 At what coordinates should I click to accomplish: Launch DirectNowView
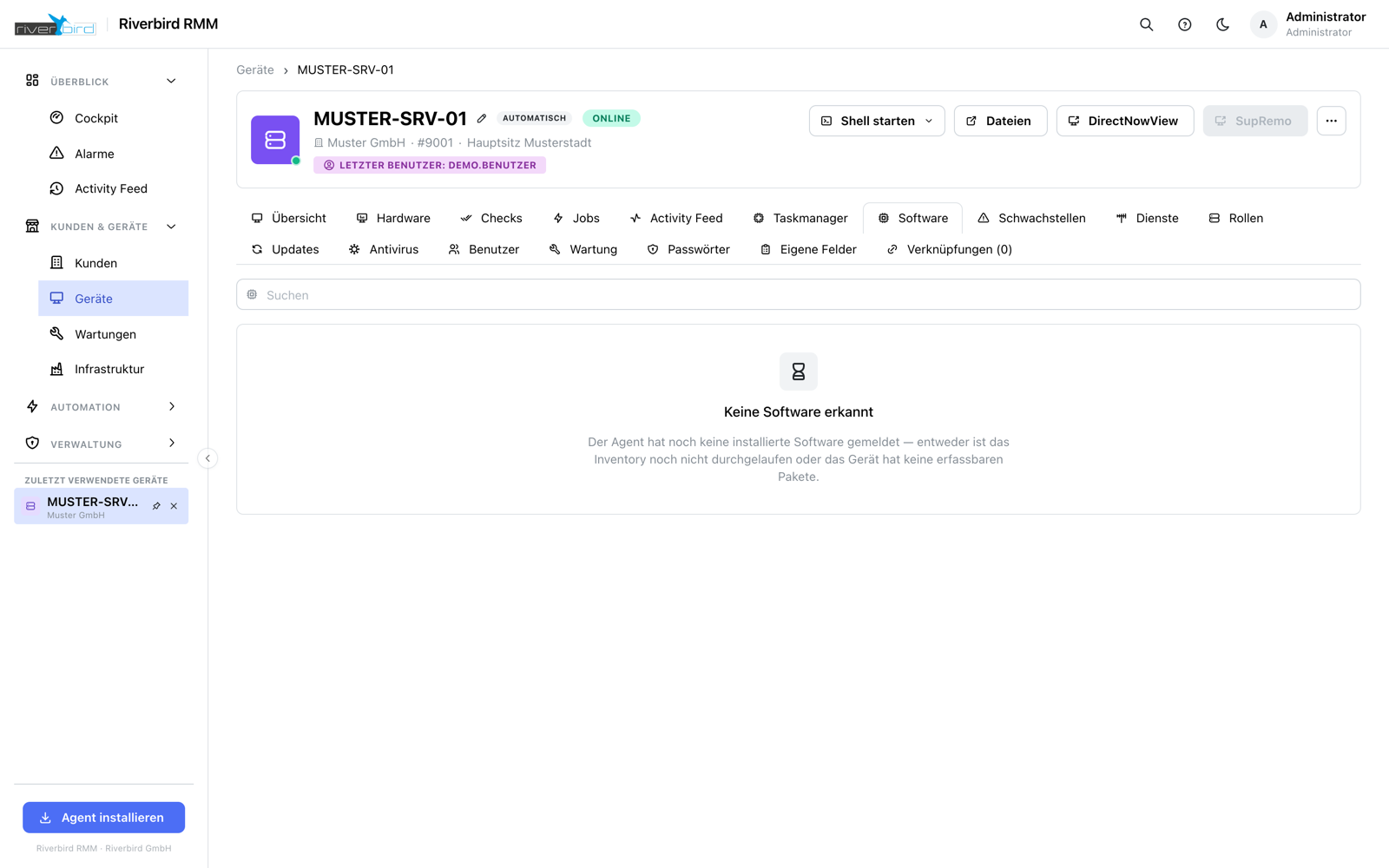coord(1124,121)
